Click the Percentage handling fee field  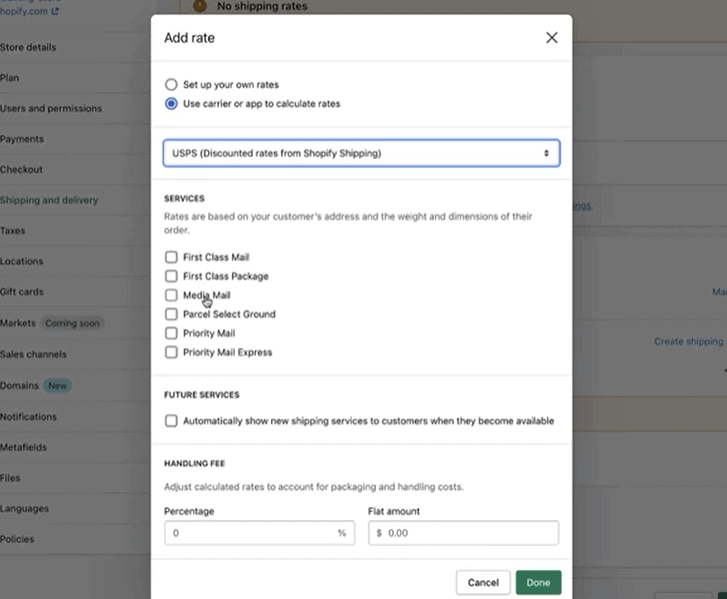pos(259,533)
